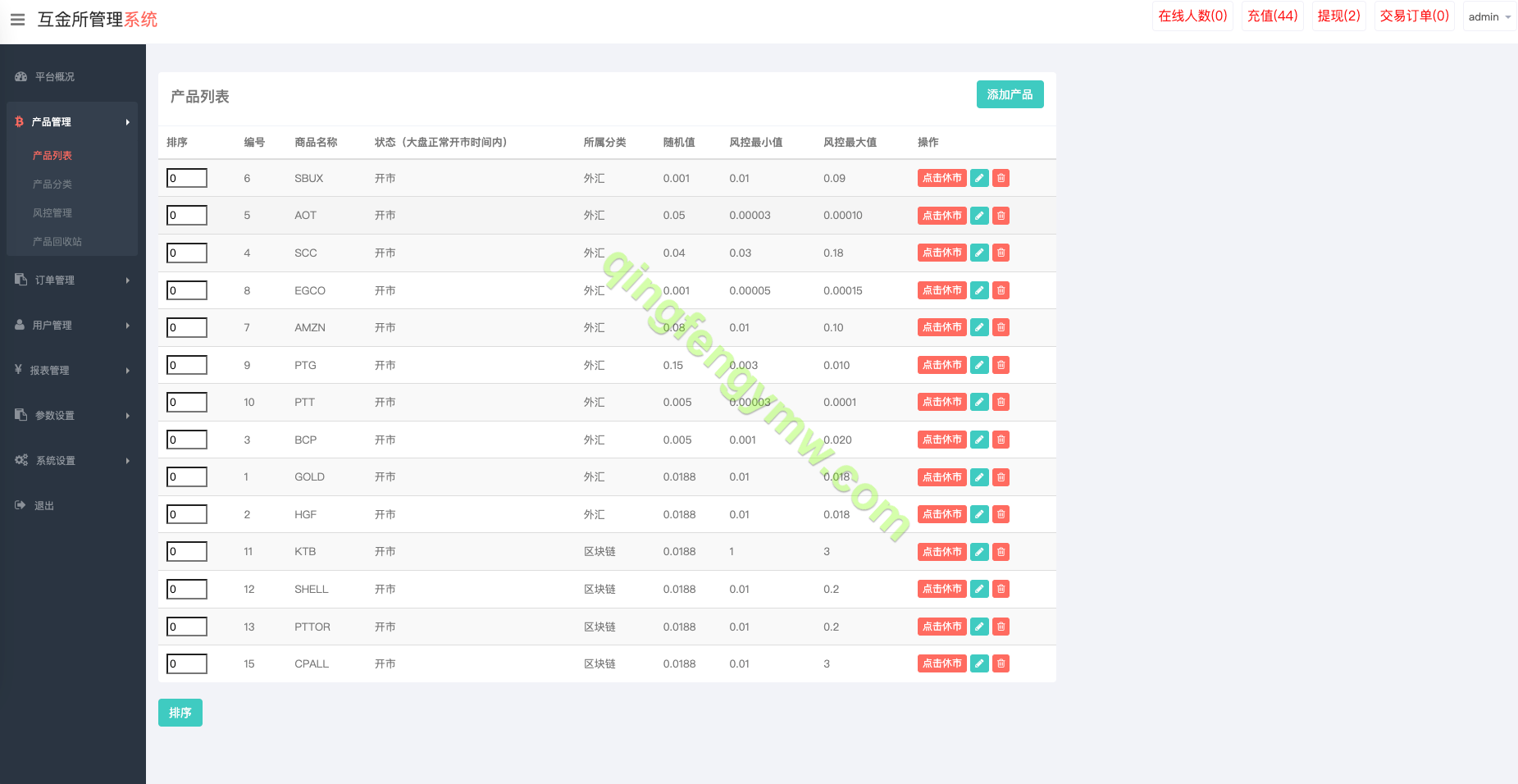
Task: Click 点击休市 for KTB
Action: pyautogui.click(x=942, y=552)
